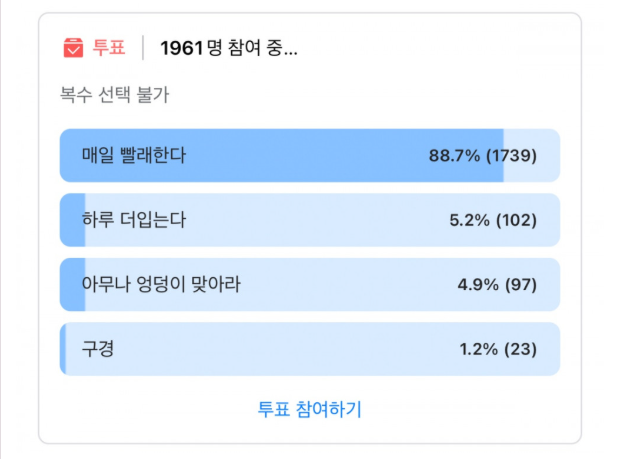Click the red ballot box poll icon
Viewport: 618px width, 459px height.
coord(73,48)
